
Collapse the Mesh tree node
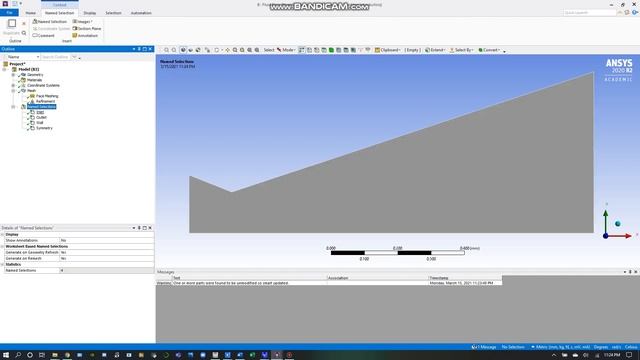(13, 91)
